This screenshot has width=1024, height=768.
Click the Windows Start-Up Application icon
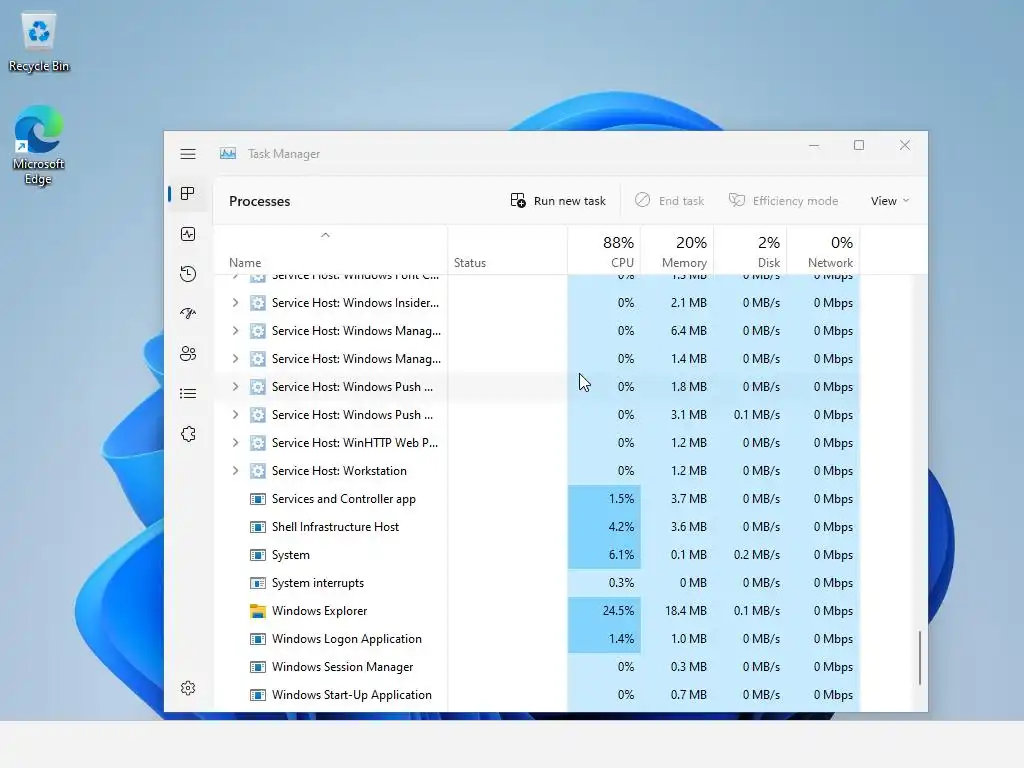(258, 696)
